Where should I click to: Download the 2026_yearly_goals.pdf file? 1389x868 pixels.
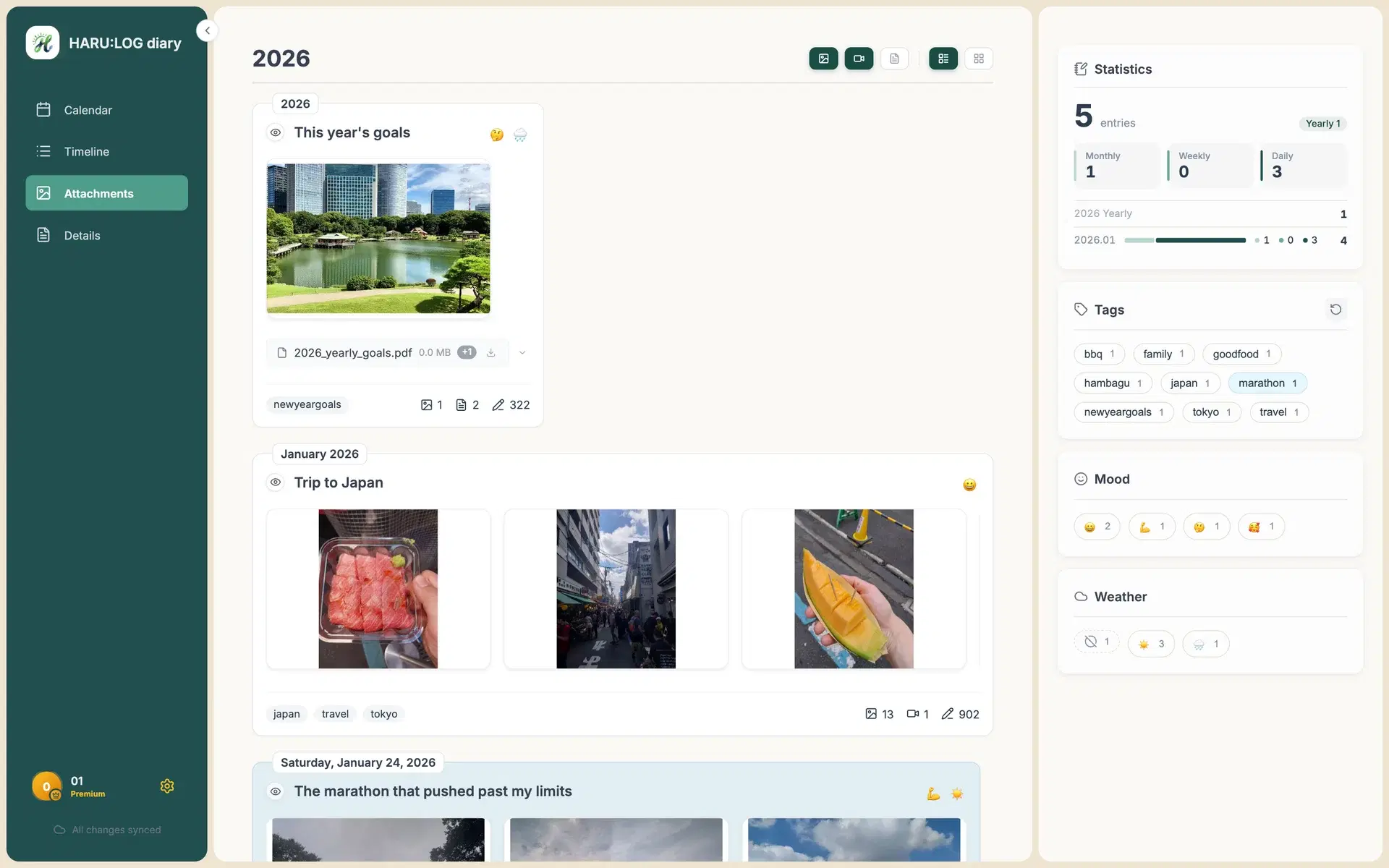tap(490, 353)
